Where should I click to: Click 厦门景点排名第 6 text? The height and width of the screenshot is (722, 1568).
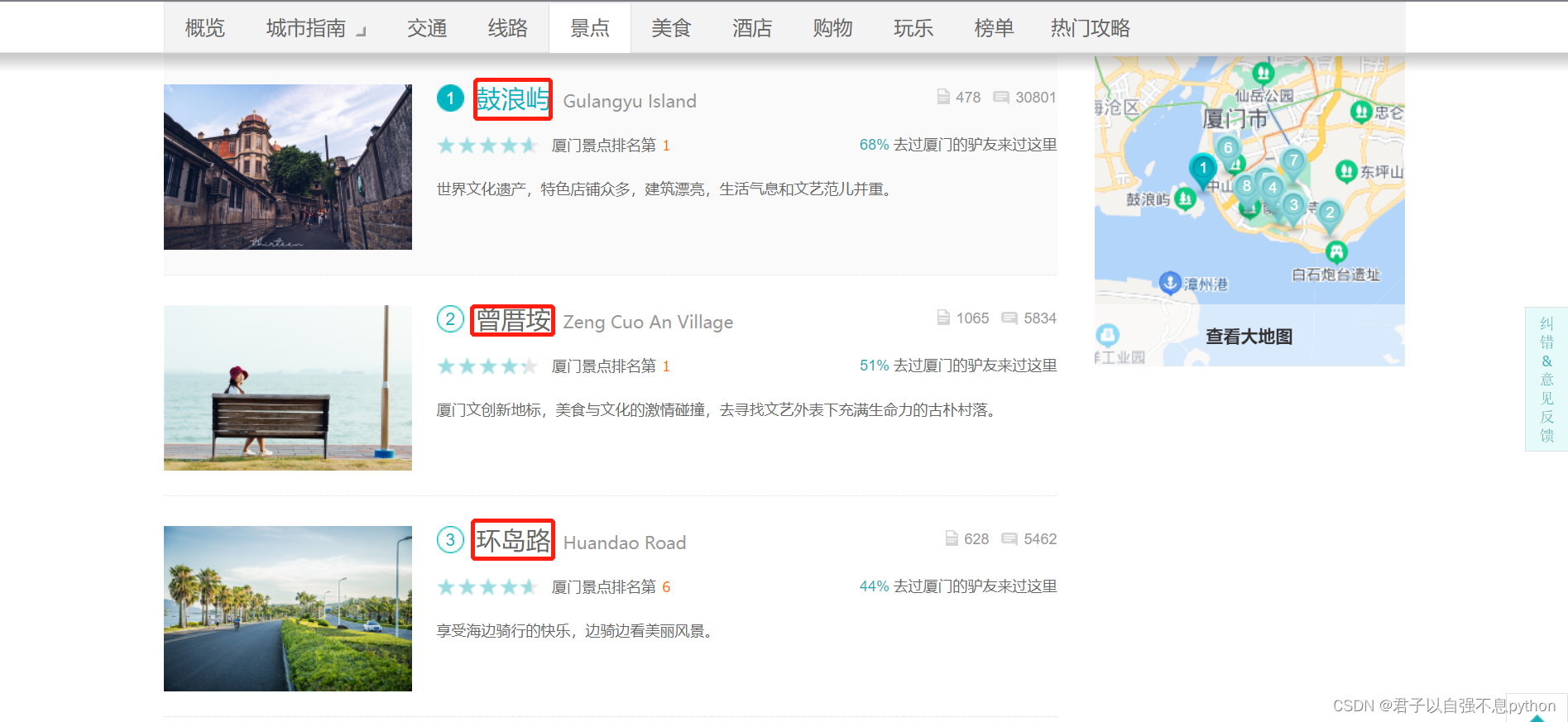pos(611,587)
